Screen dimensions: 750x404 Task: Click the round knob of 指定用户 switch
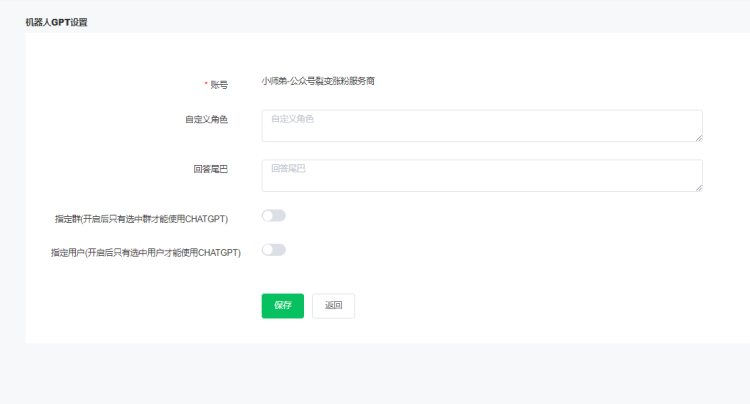(268, 250)
